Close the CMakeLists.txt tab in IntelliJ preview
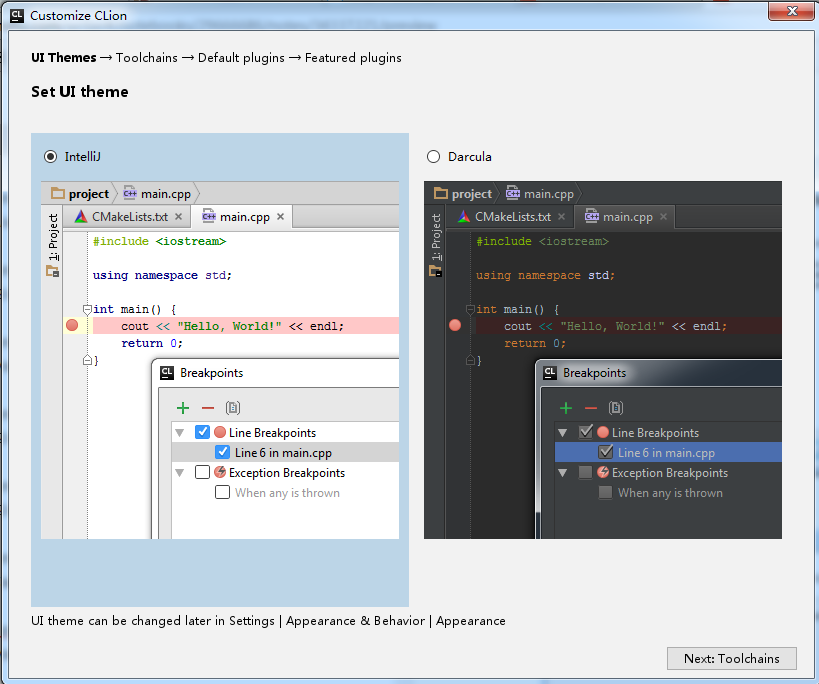The image size is (819, 684). point(179,216)
